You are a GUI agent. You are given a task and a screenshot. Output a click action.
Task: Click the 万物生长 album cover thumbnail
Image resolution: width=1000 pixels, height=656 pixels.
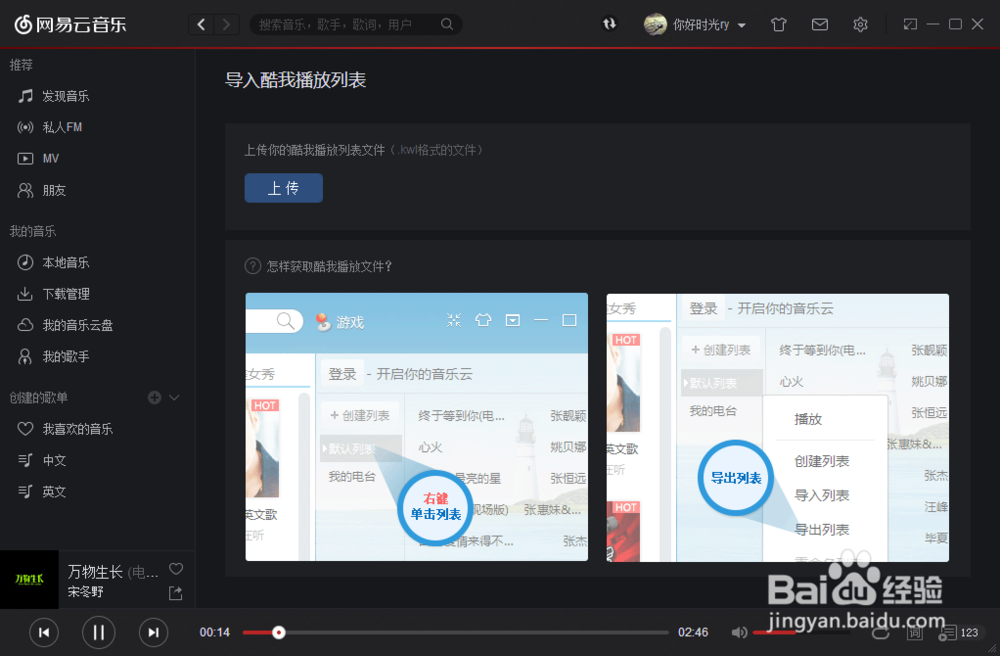pos(29,579)
